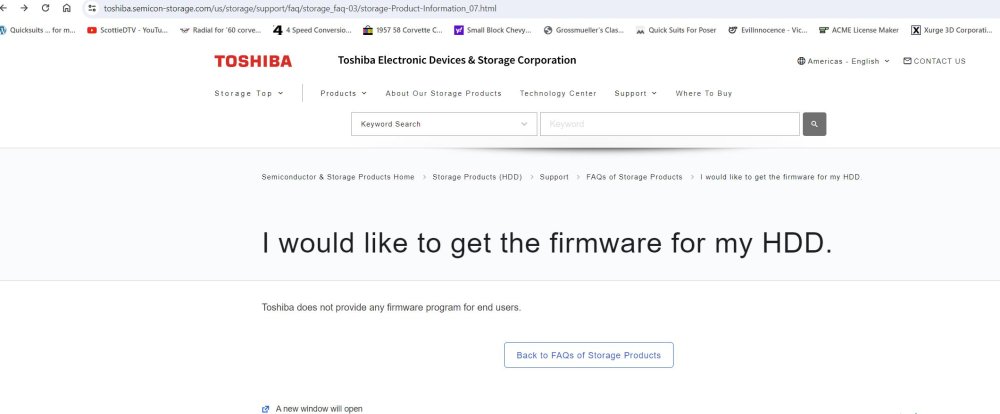Open the Radial for '60 corvette bookmark
This screenshot has height=414, width=1000.
(221, 30)
